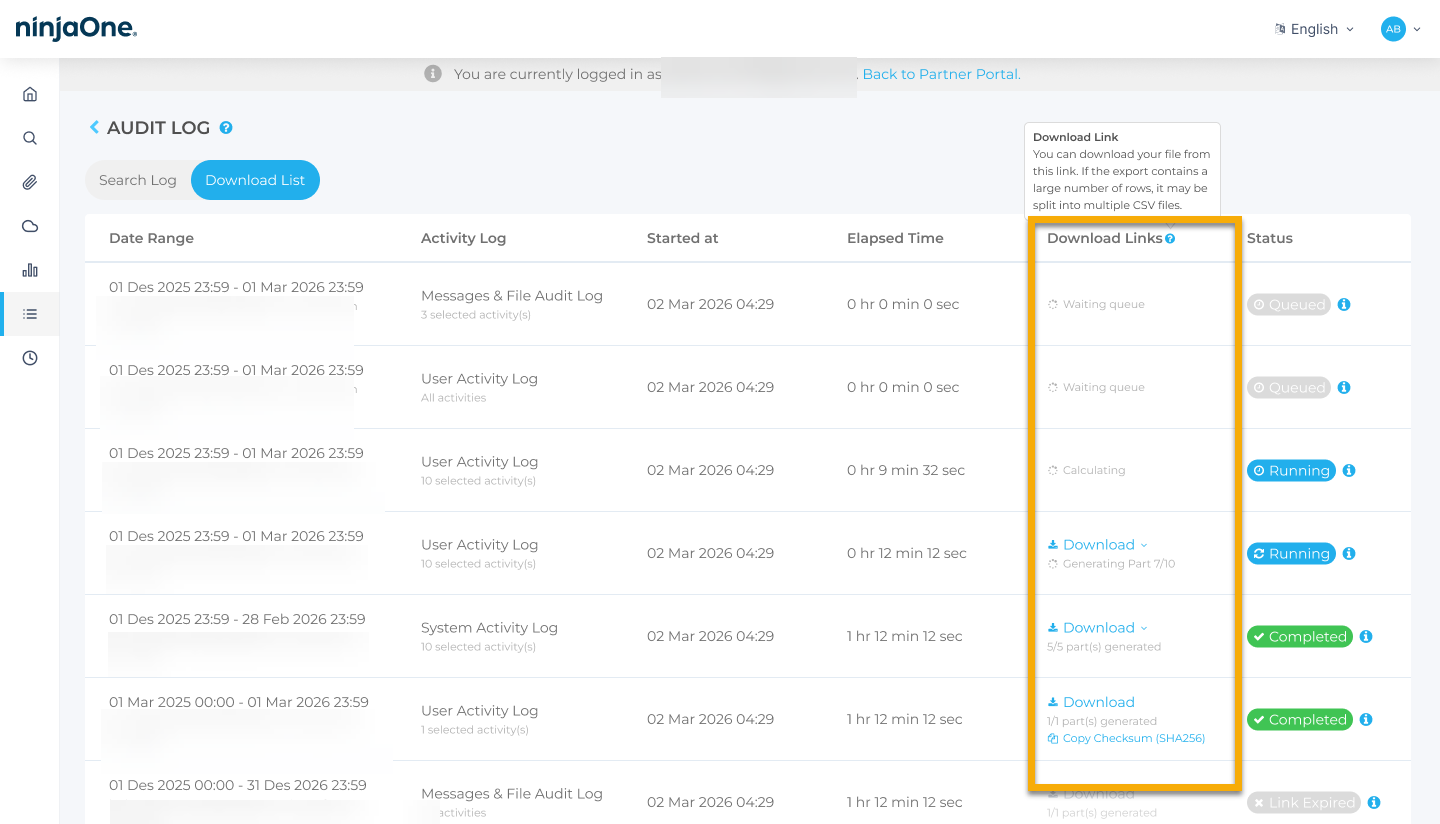Click info icon beside Running 9 min row

(1349, 470)
